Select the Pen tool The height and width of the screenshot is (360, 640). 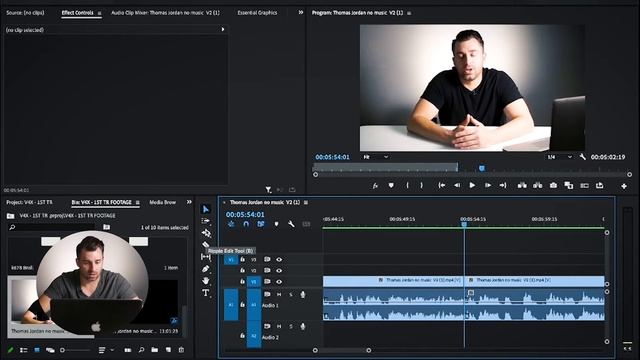coord(205,269)
